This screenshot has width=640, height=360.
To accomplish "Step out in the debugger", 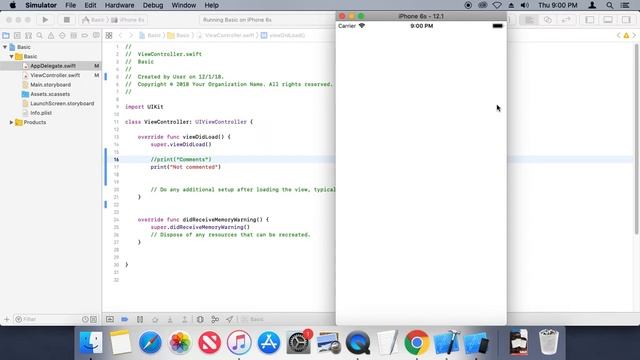I will click(184, 319).
